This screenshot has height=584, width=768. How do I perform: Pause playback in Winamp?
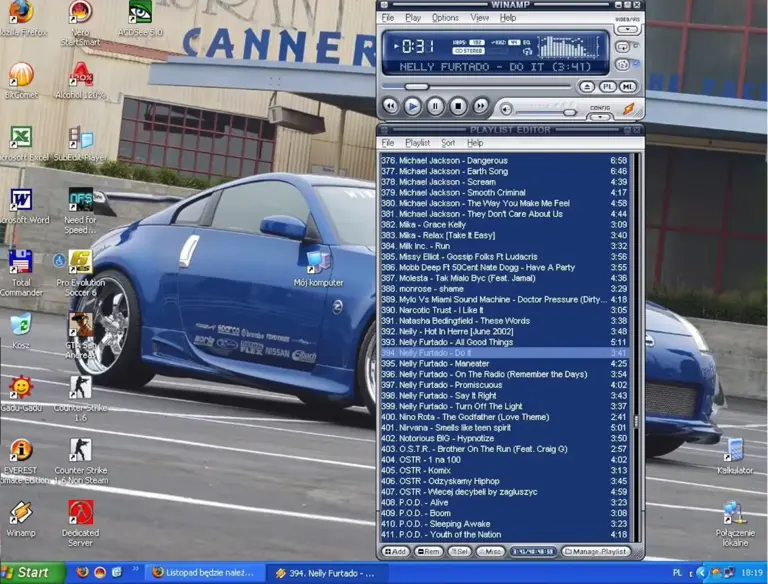435,106
